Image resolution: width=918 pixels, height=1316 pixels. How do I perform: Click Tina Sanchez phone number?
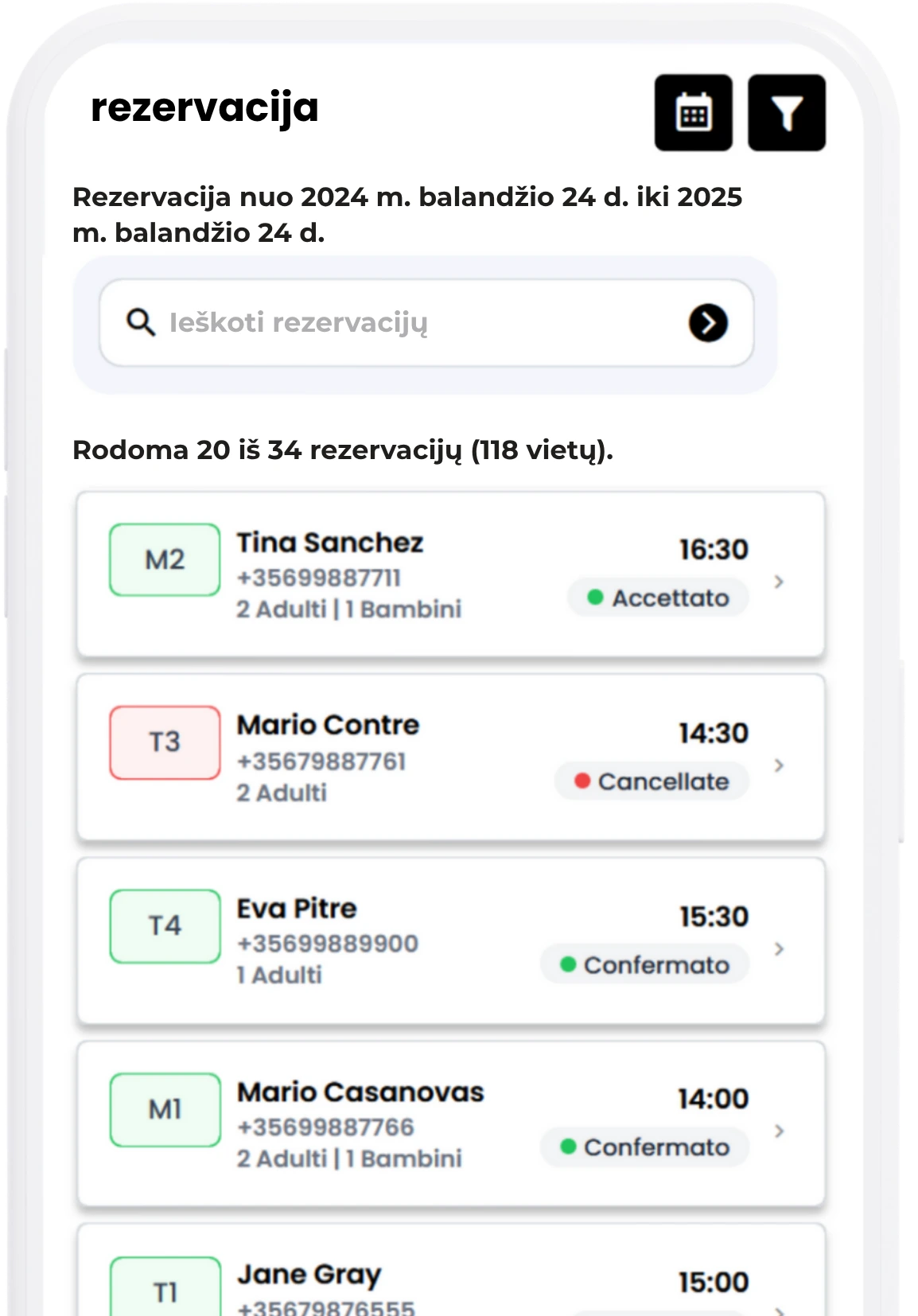(319, 578)
